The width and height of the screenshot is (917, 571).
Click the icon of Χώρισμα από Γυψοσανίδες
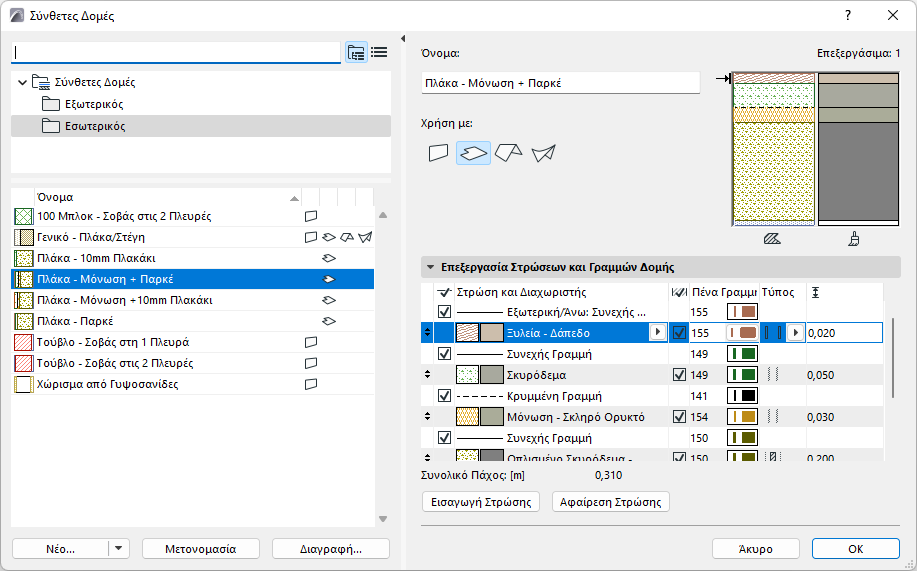pyautogui.click(x=23, y=384)
